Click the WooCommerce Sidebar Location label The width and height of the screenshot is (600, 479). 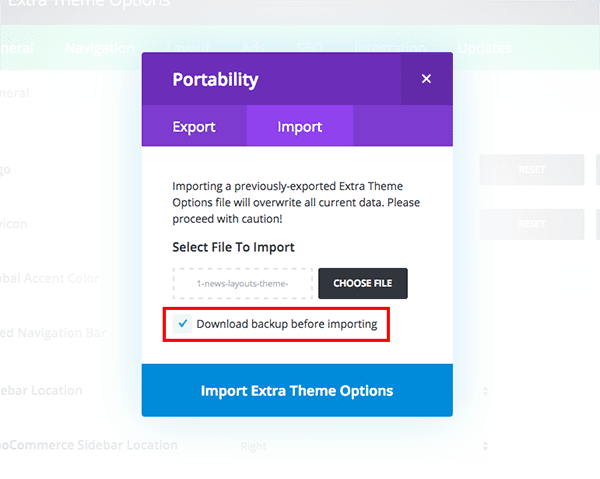[90, 445]
